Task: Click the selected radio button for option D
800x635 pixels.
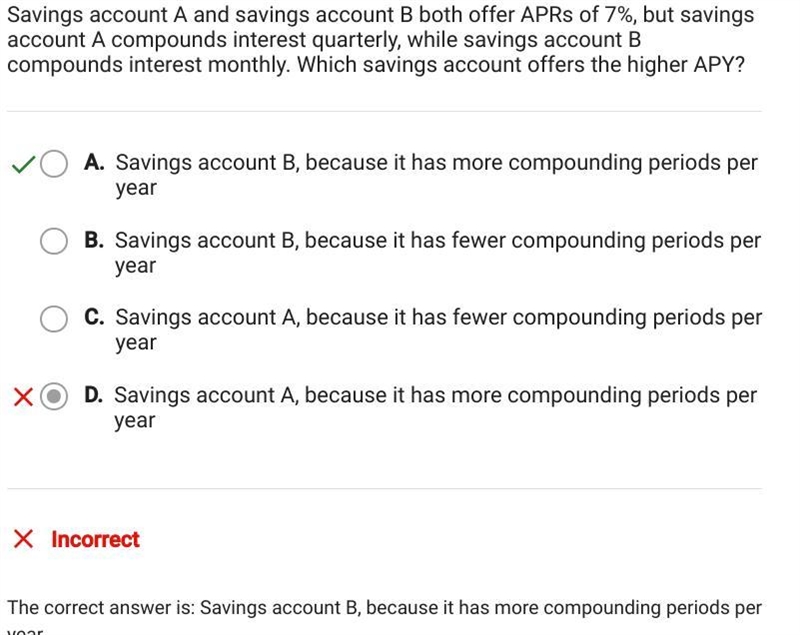Action: [x=54, y=396]
